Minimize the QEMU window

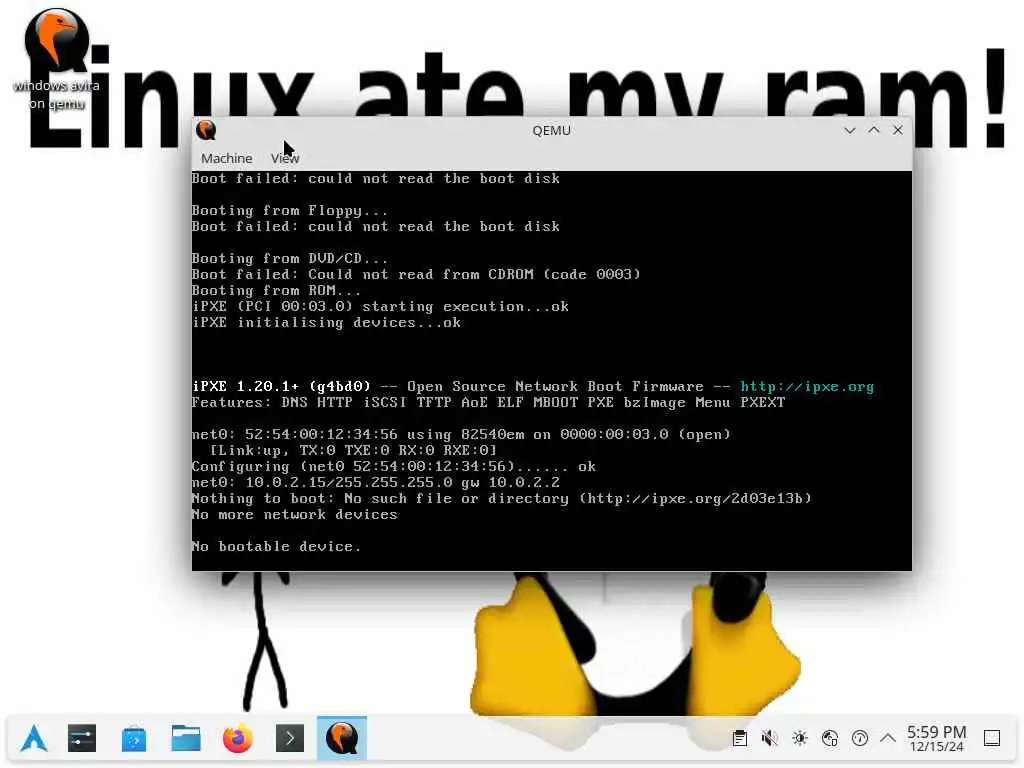coord(850,130)
